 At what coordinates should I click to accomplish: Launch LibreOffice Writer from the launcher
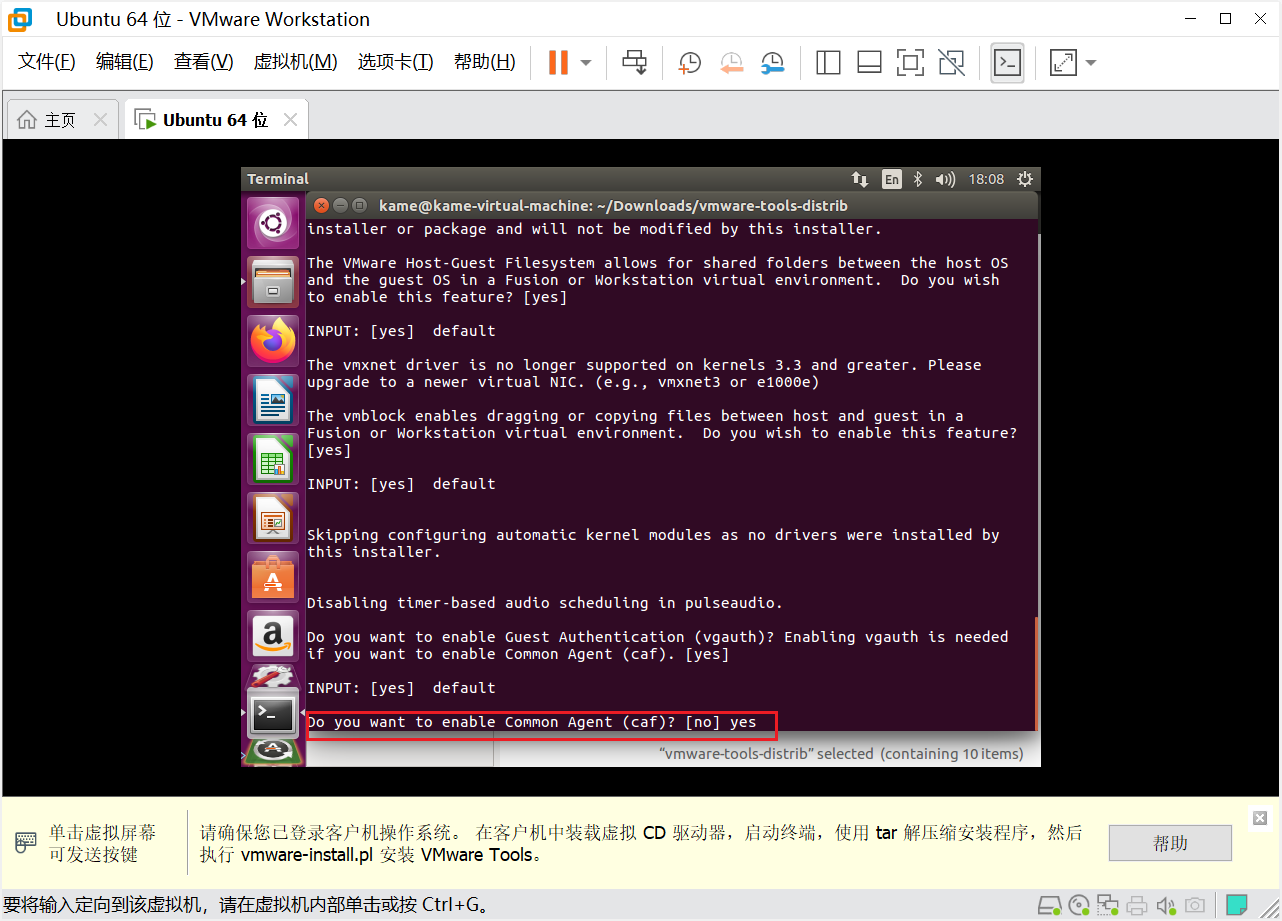click(273, 400)
